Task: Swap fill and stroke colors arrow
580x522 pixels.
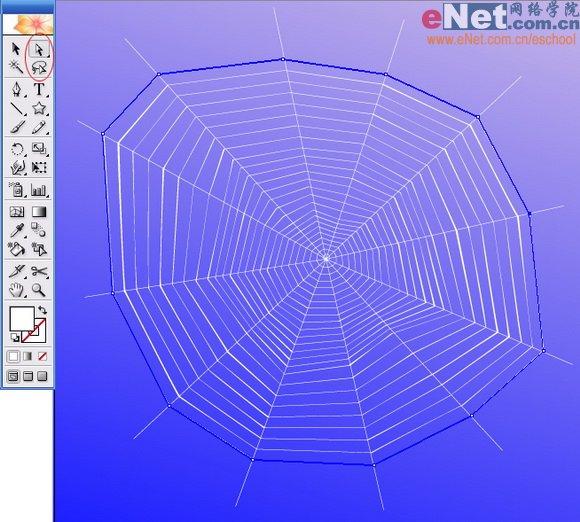Action: [42, 310]
